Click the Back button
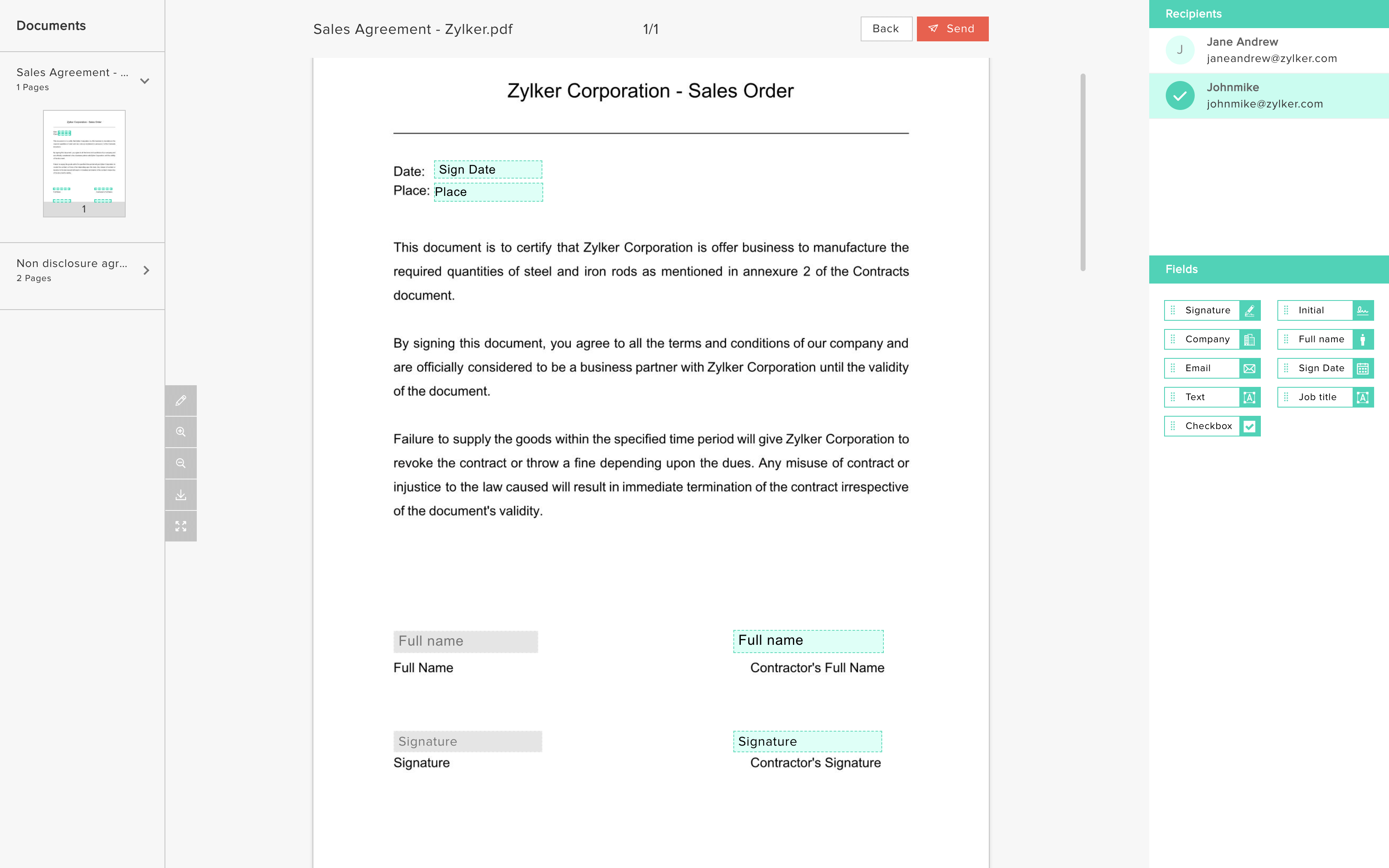Image resolution: width=1389 pixels, height=868 pixels. coord(885,29)
